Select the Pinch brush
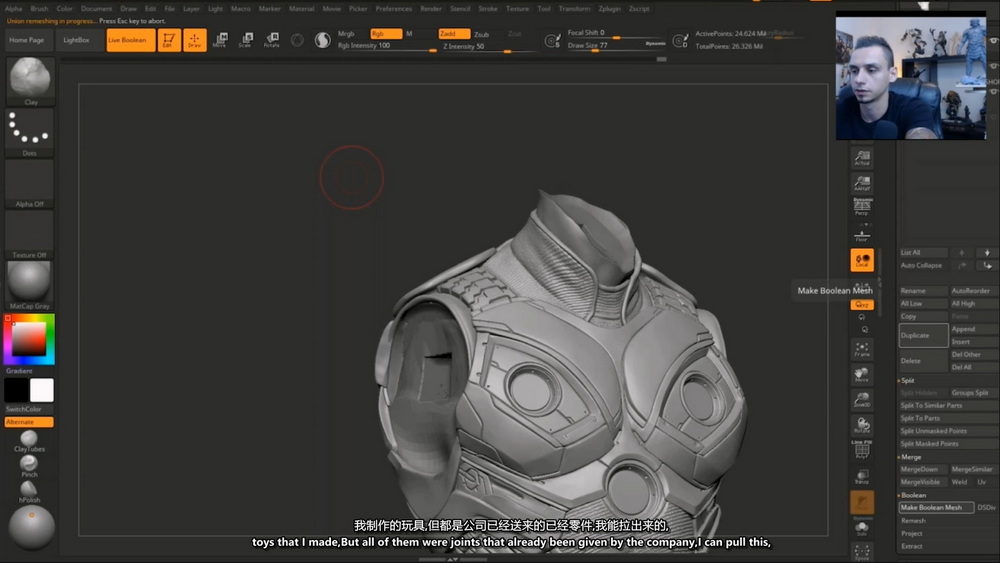Viewport: 1000px width, 563px height. (29, 466)
